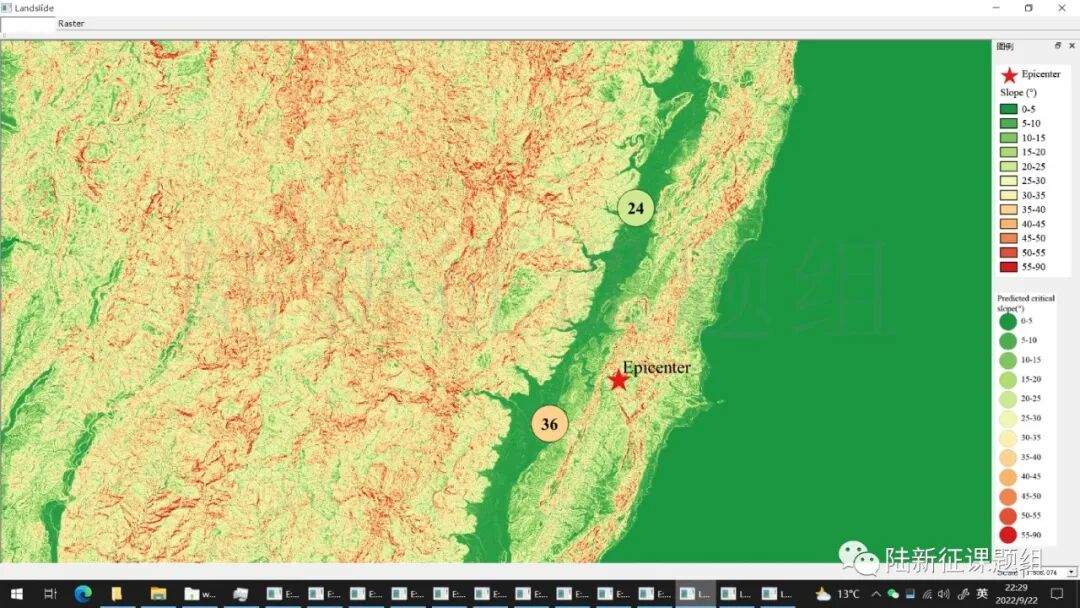Float the legend panel with the undock icon
The image size is (1080, 608).
tap(1058, 46)
